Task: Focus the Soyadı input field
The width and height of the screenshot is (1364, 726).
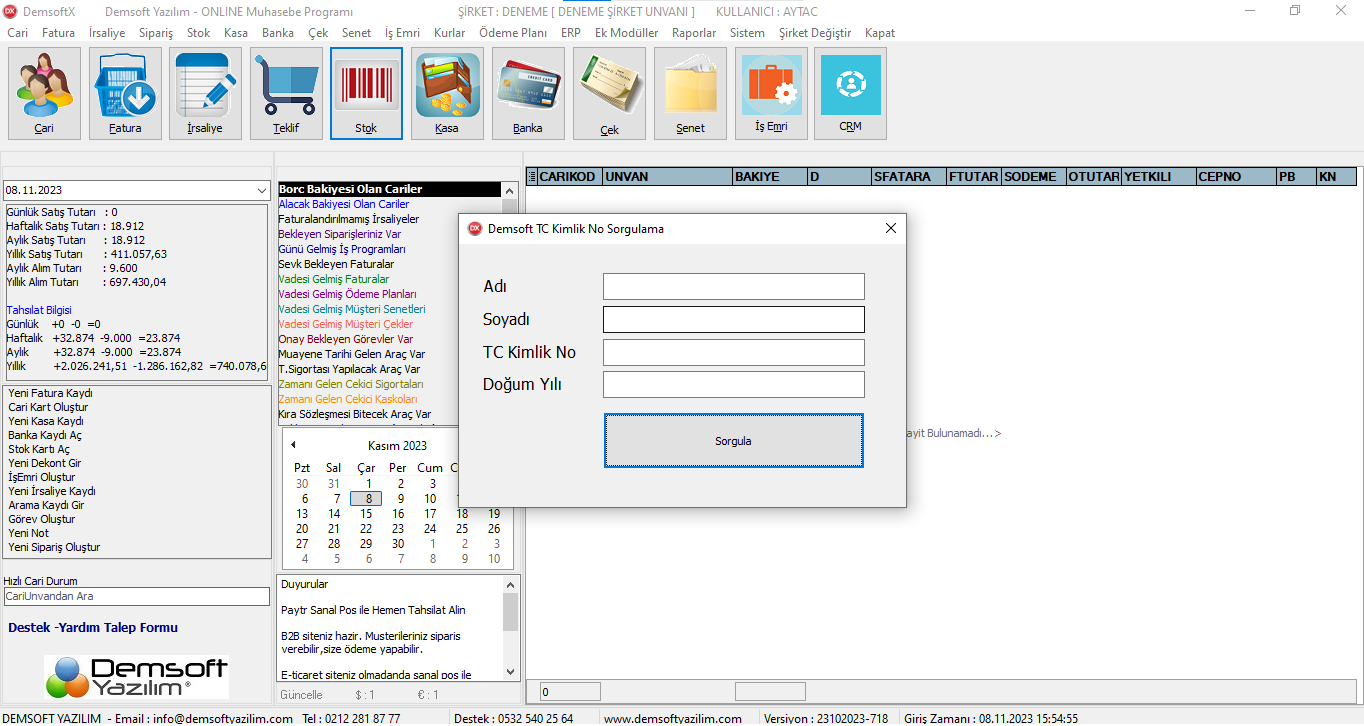Action: [x=734, y=319]
